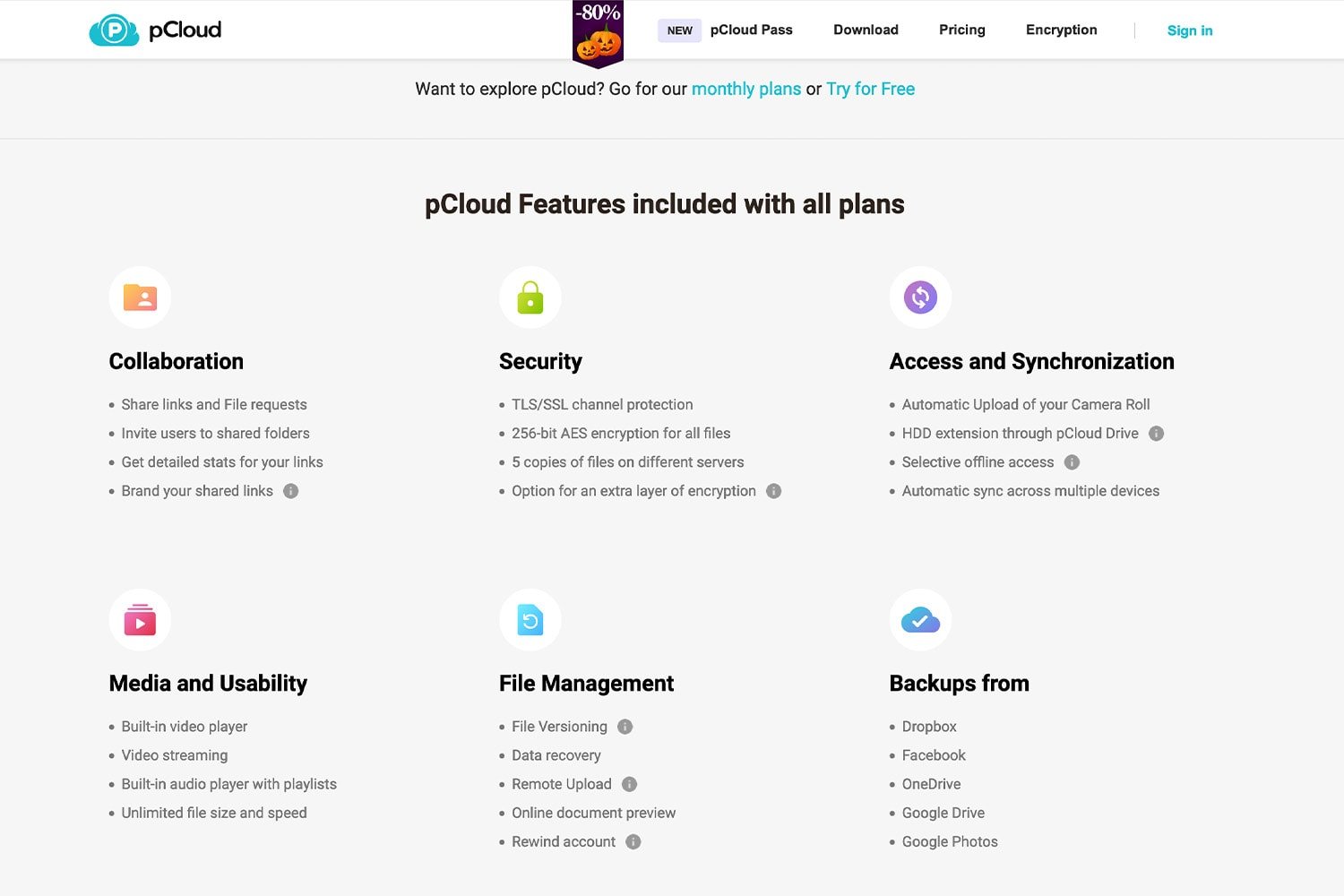Click 'Share links and File requests'

[214, 405]
